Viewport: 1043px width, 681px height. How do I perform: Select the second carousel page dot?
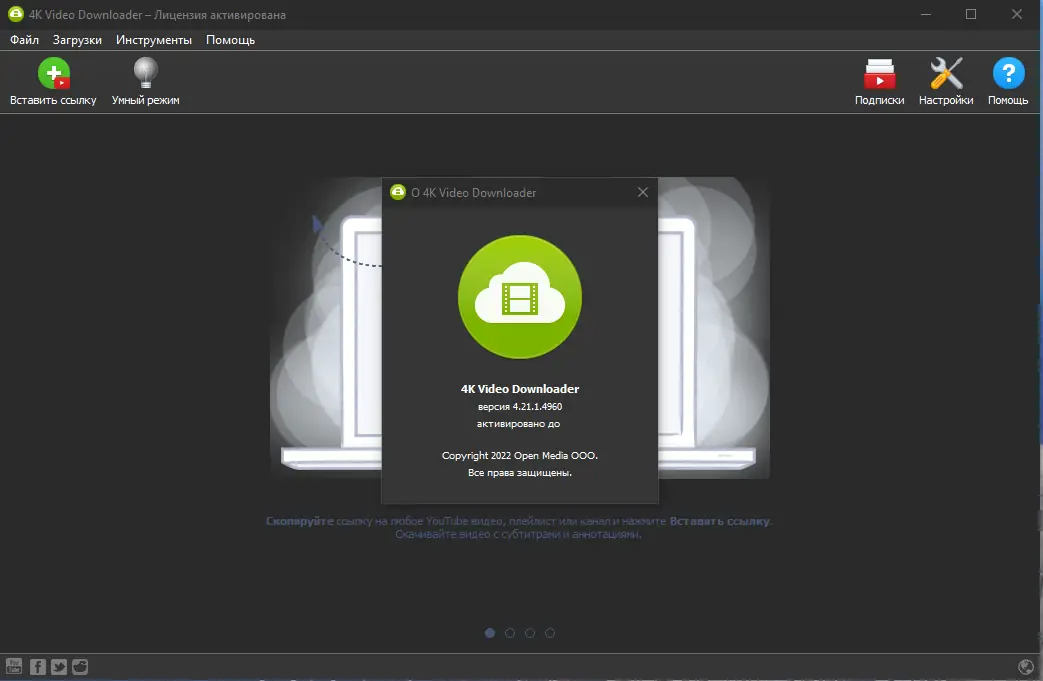(x=510, y=633)
